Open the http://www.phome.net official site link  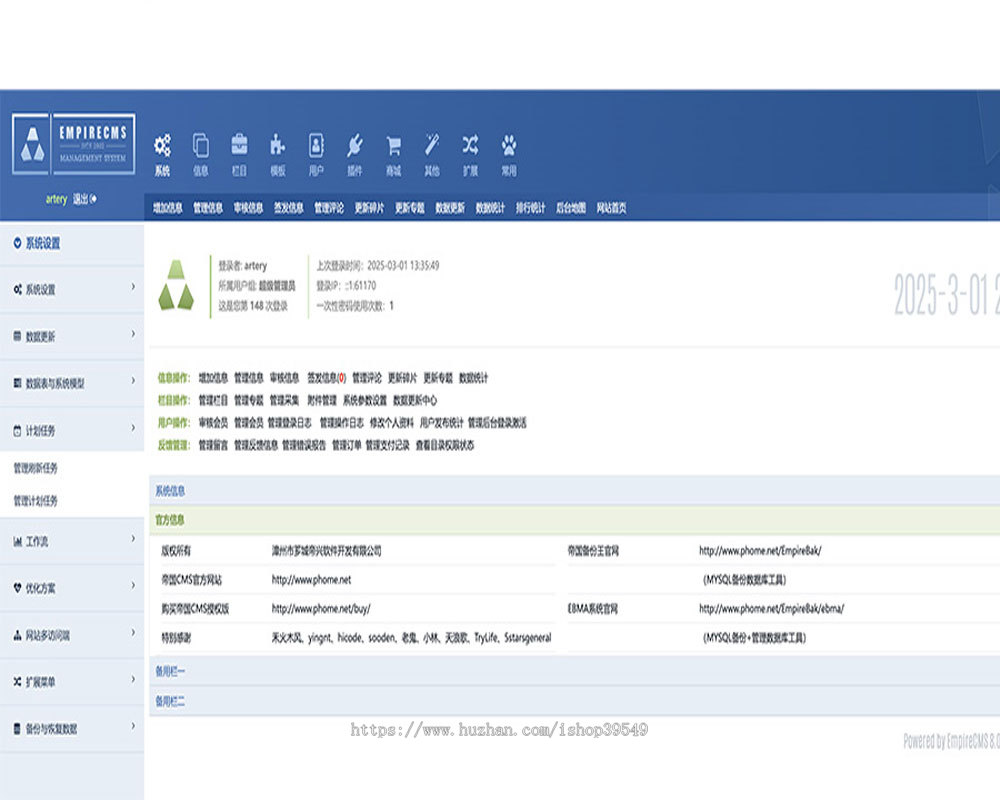(311, 580)
